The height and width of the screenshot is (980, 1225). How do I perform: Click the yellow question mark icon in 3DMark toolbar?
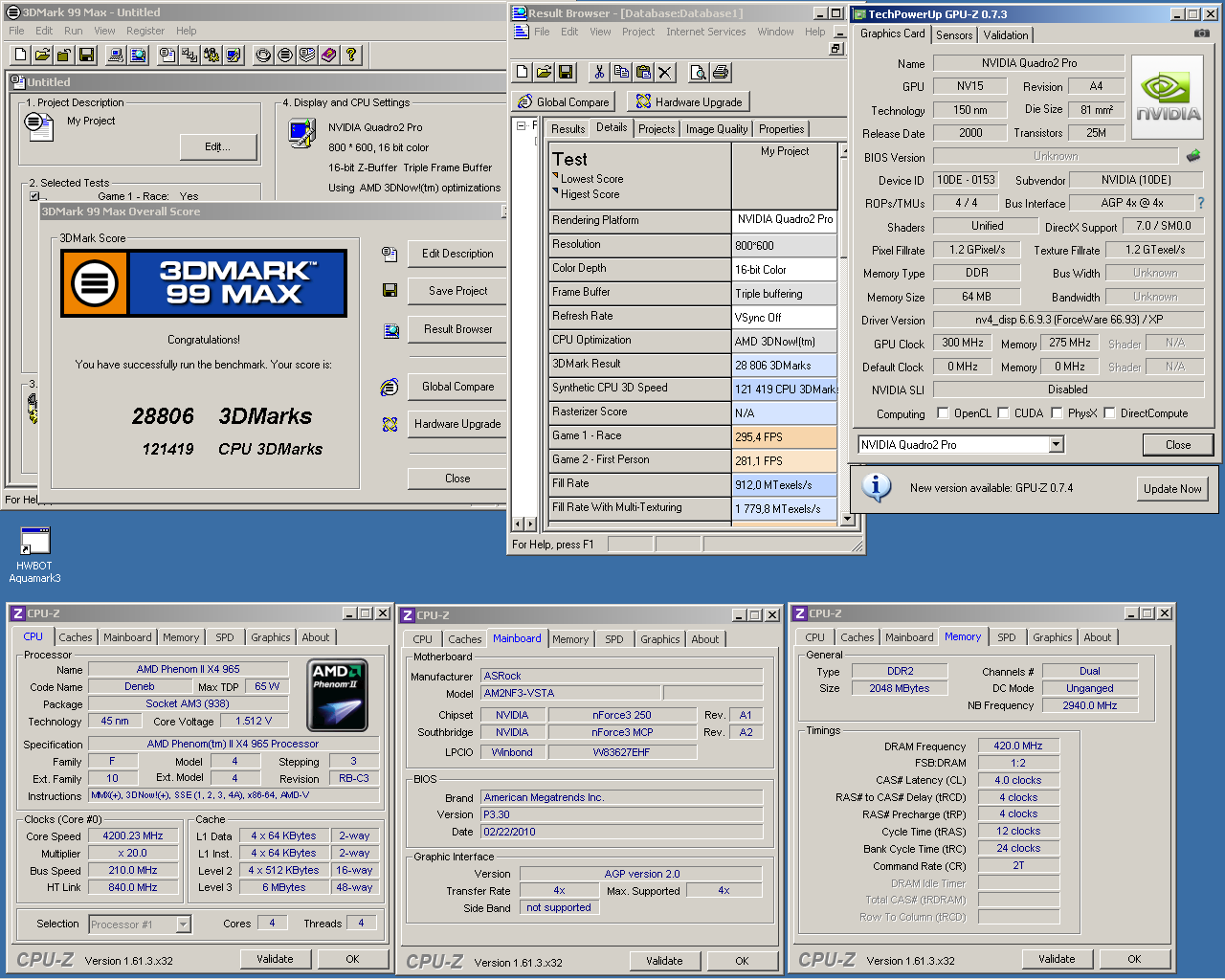click(x=351, y=56)
